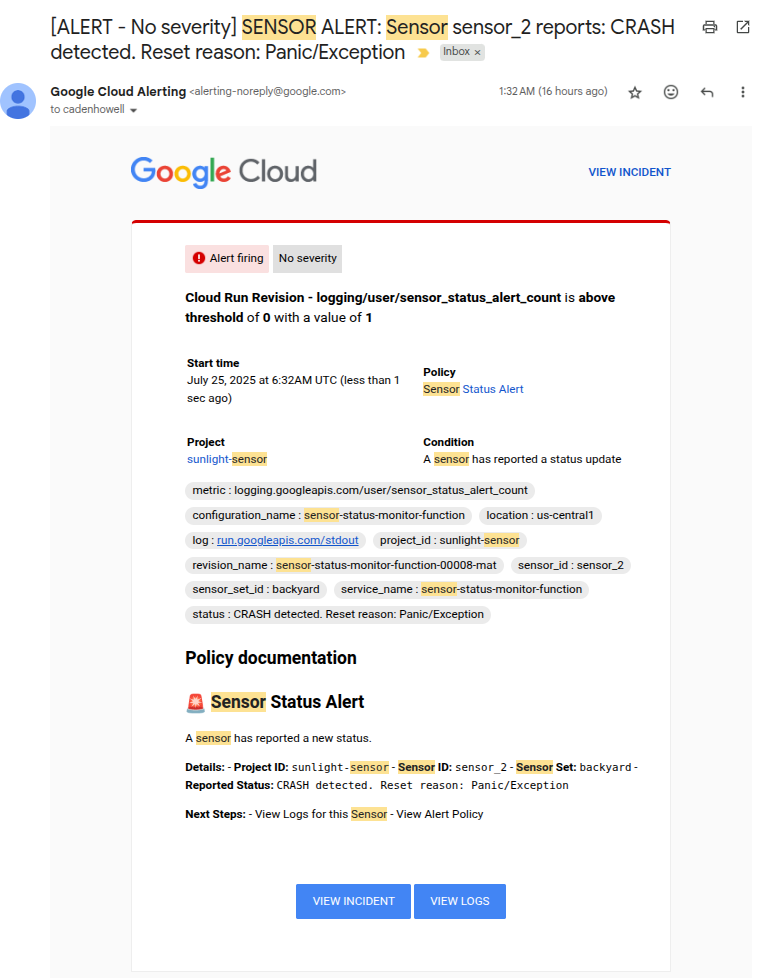Viewport: 758px width, 978px height.
Task: Click the Inbox label tag
Action: tap(457, 52)
